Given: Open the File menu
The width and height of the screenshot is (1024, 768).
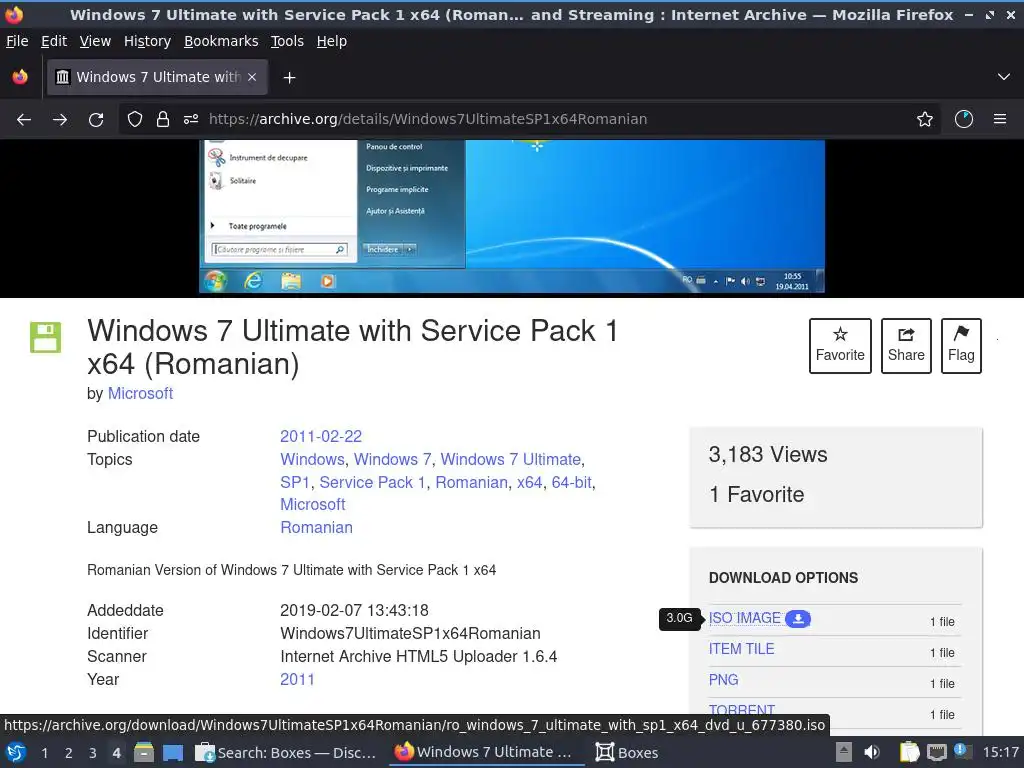Looking at the screenshot, I should click(x=17, y=41).
